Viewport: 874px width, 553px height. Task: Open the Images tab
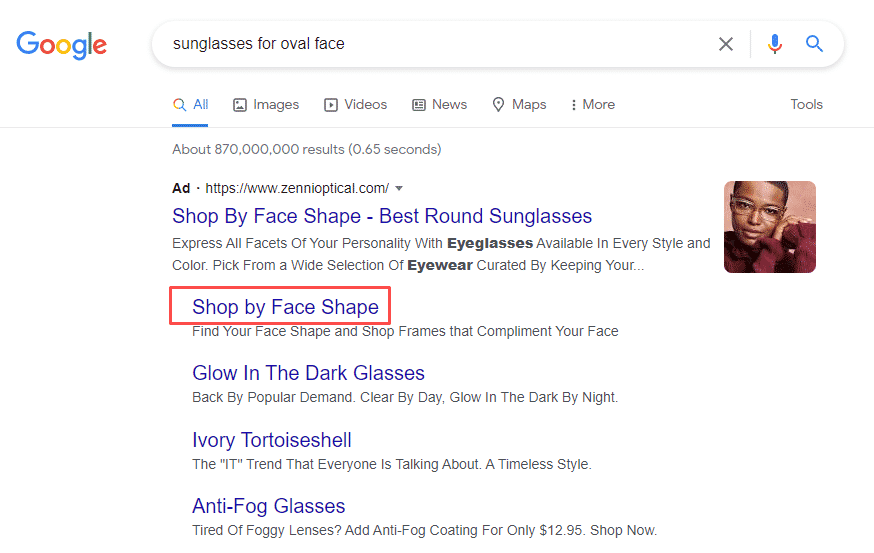[266, 104]
